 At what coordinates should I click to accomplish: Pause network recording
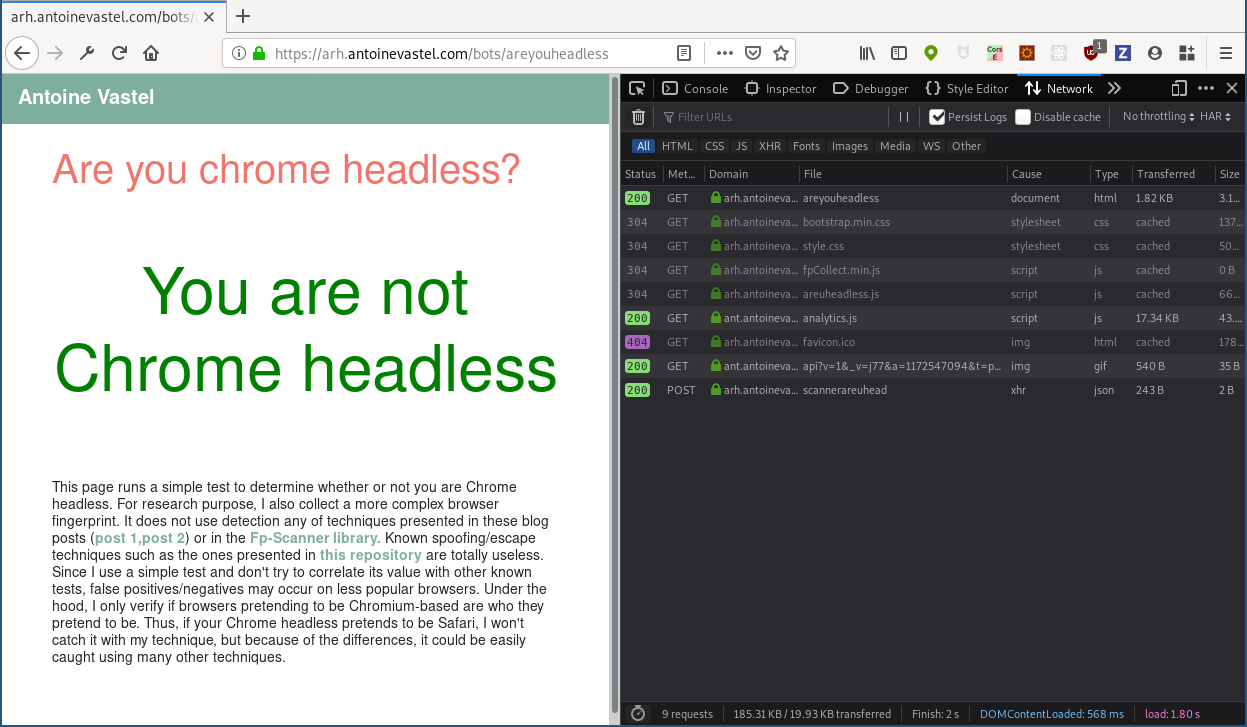tap(904, 117)
